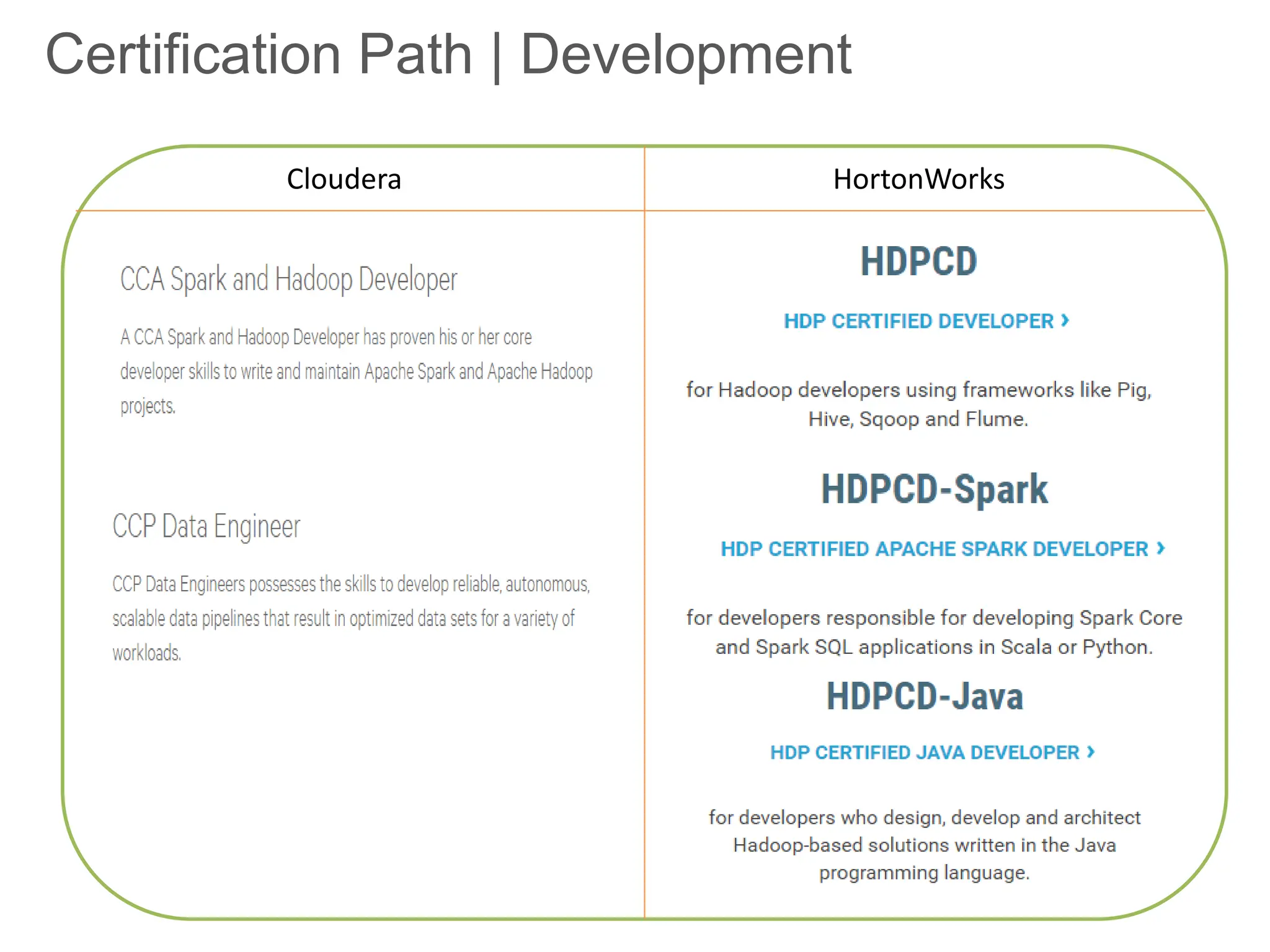1270x952 pixels.
Task: Open the HDP Certified Java Developer link
Action: coord(933,752)
